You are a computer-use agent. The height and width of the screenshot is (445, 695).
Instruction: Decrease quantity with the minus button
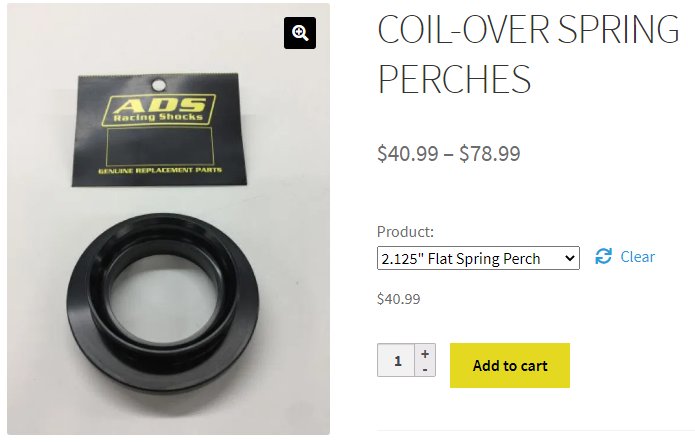(425, 370)
